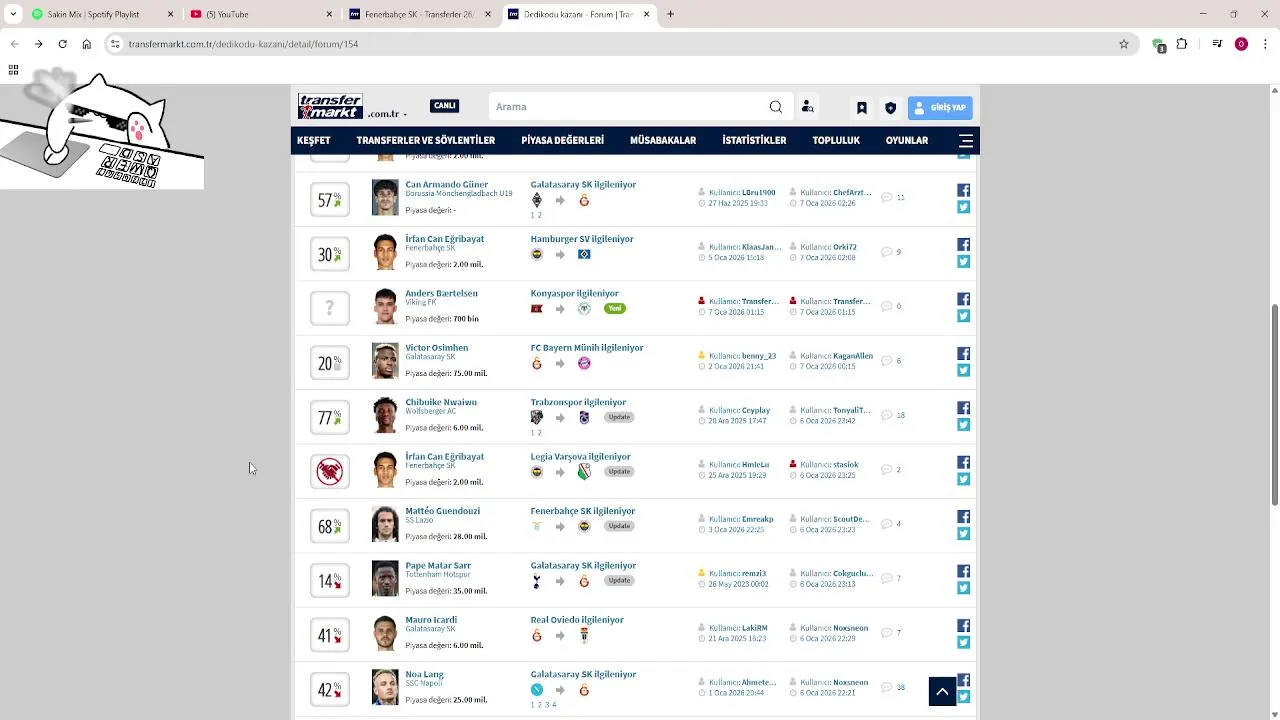The height and width of the screenshot is (720, 1280).
Task: Click the CANLI live button
Action: pos(444,106)
